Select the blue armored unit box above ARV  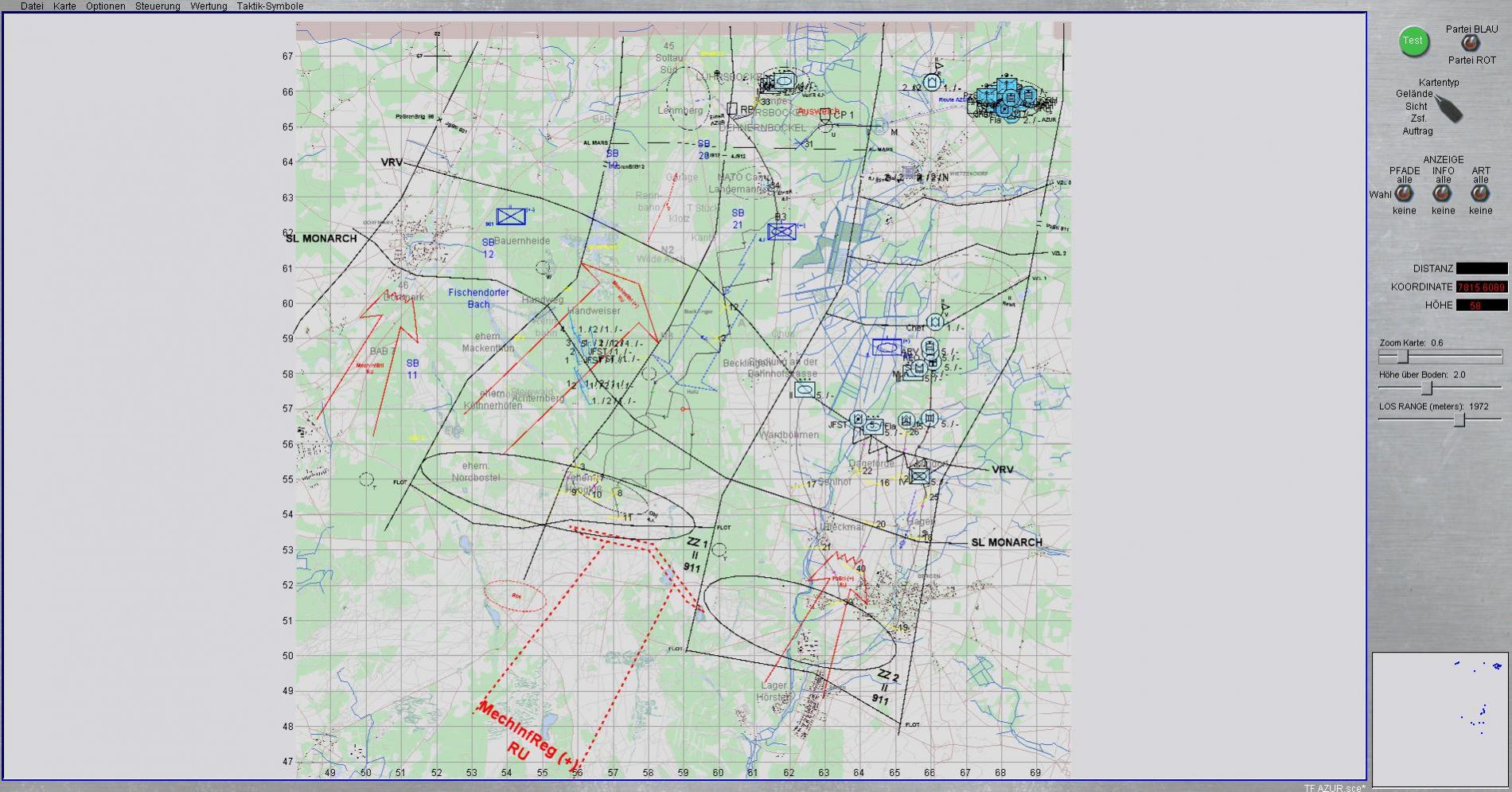click(887, 347)
